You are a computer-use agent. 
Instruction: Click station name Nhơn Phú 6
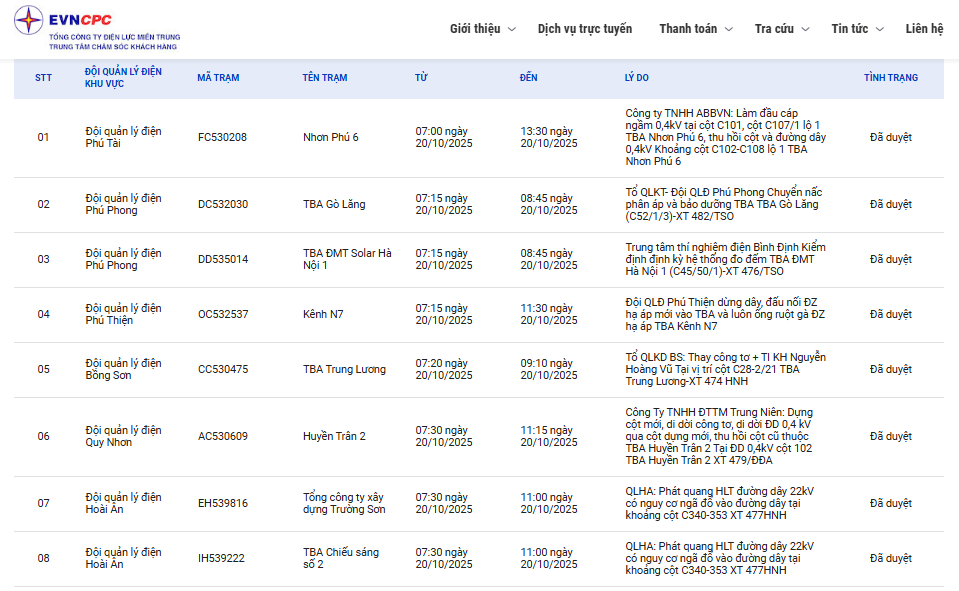330,138
